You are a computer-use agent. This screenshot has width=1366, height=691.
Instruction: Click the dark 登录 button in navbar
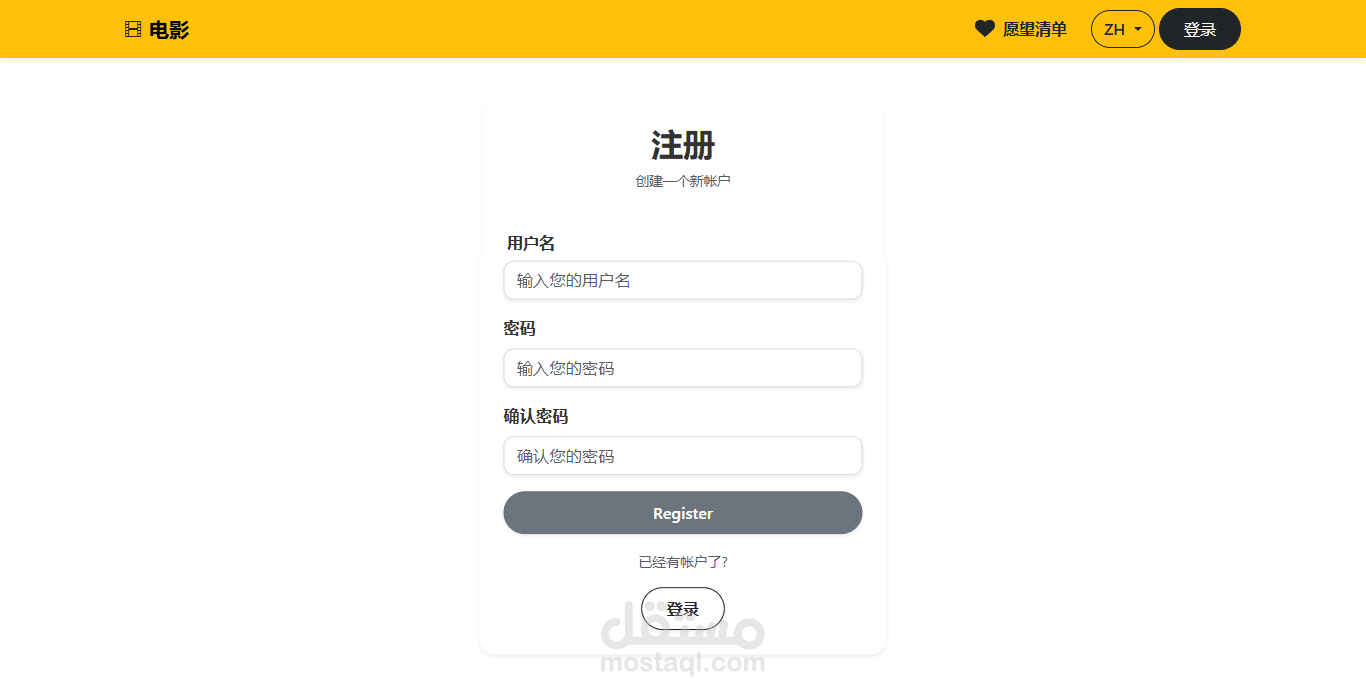[x=1200, y=29]
